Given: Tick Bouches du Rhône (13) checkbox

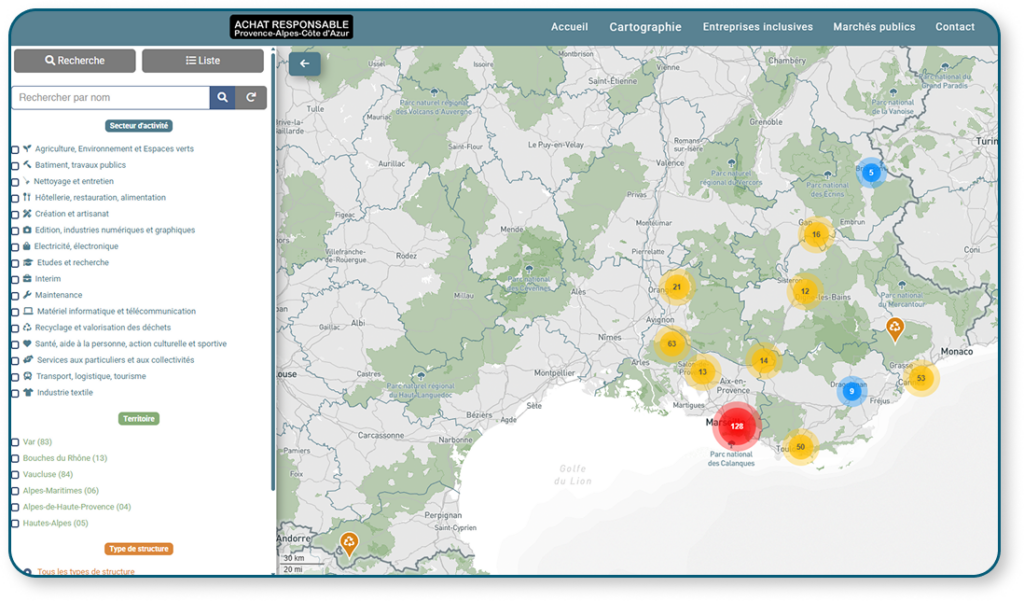Looking at the screenshot, I should 15,459.
